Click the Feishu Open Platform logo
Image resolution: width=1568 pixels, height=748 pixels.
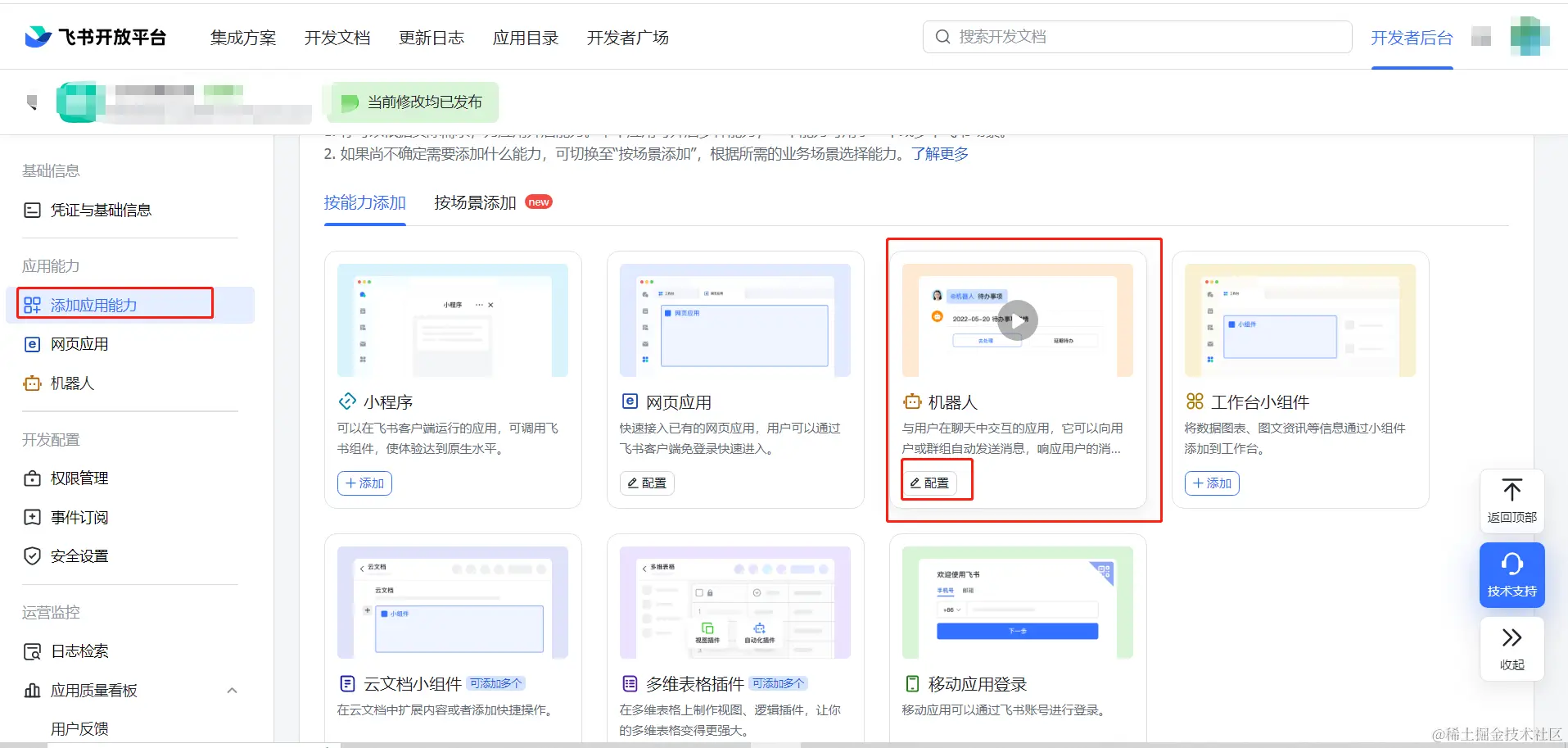point(95,37)
